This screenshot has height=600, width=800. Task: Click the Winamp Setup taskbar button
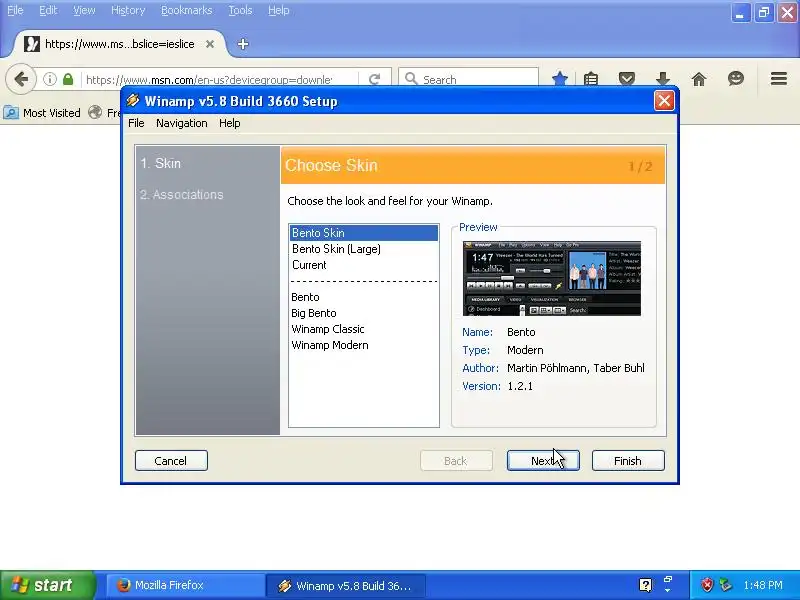[x=345, y=585]
